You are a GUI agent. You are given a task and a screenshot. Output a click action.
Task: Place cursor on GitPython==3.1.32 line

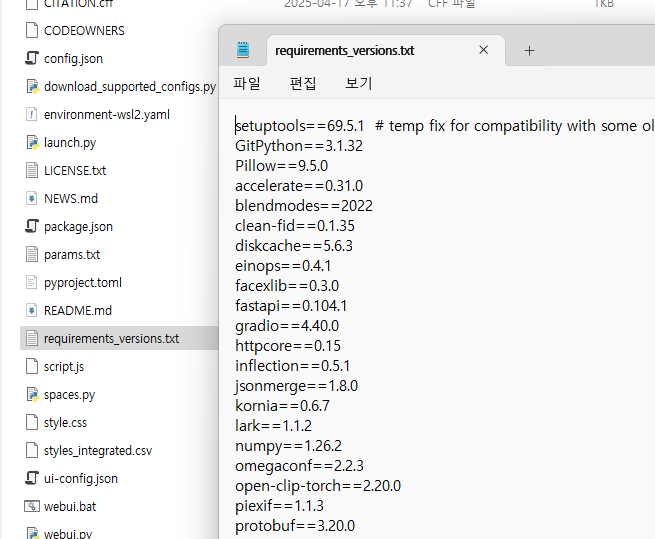(299, 146)
